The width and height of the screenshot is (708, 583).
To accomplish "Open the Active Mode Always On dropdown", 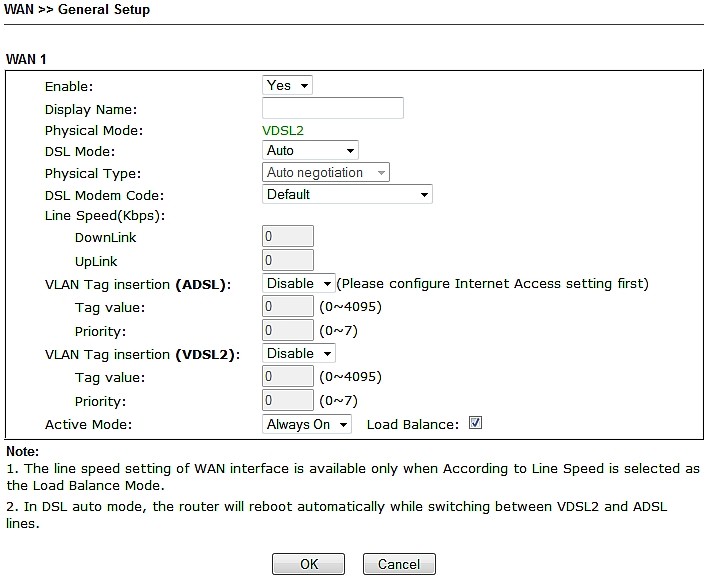I will coord(307,424).
